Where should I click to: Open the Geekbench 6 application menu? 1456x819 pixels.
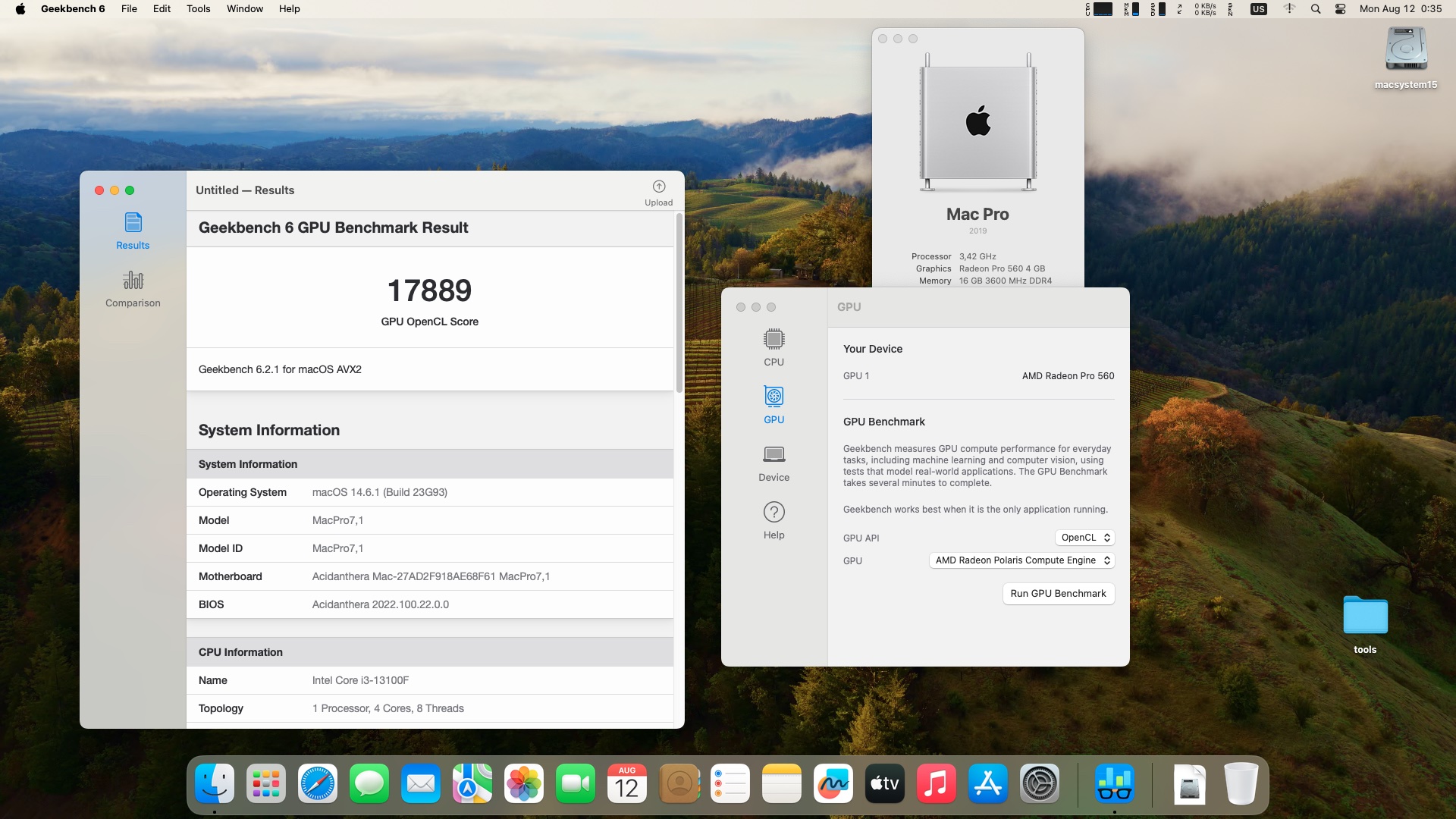(x=73, y=9)
